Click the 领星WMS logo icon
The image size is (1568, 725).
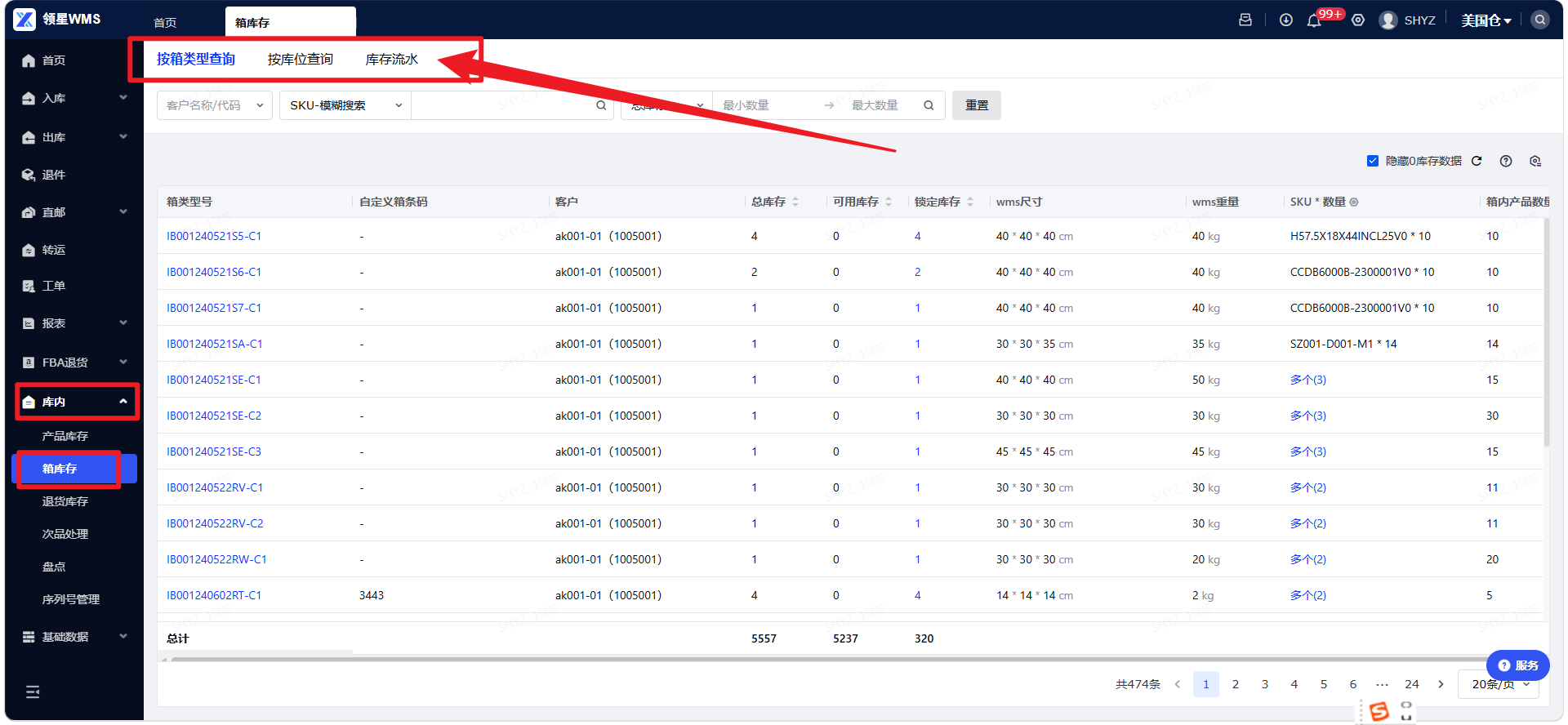(24, 19)
